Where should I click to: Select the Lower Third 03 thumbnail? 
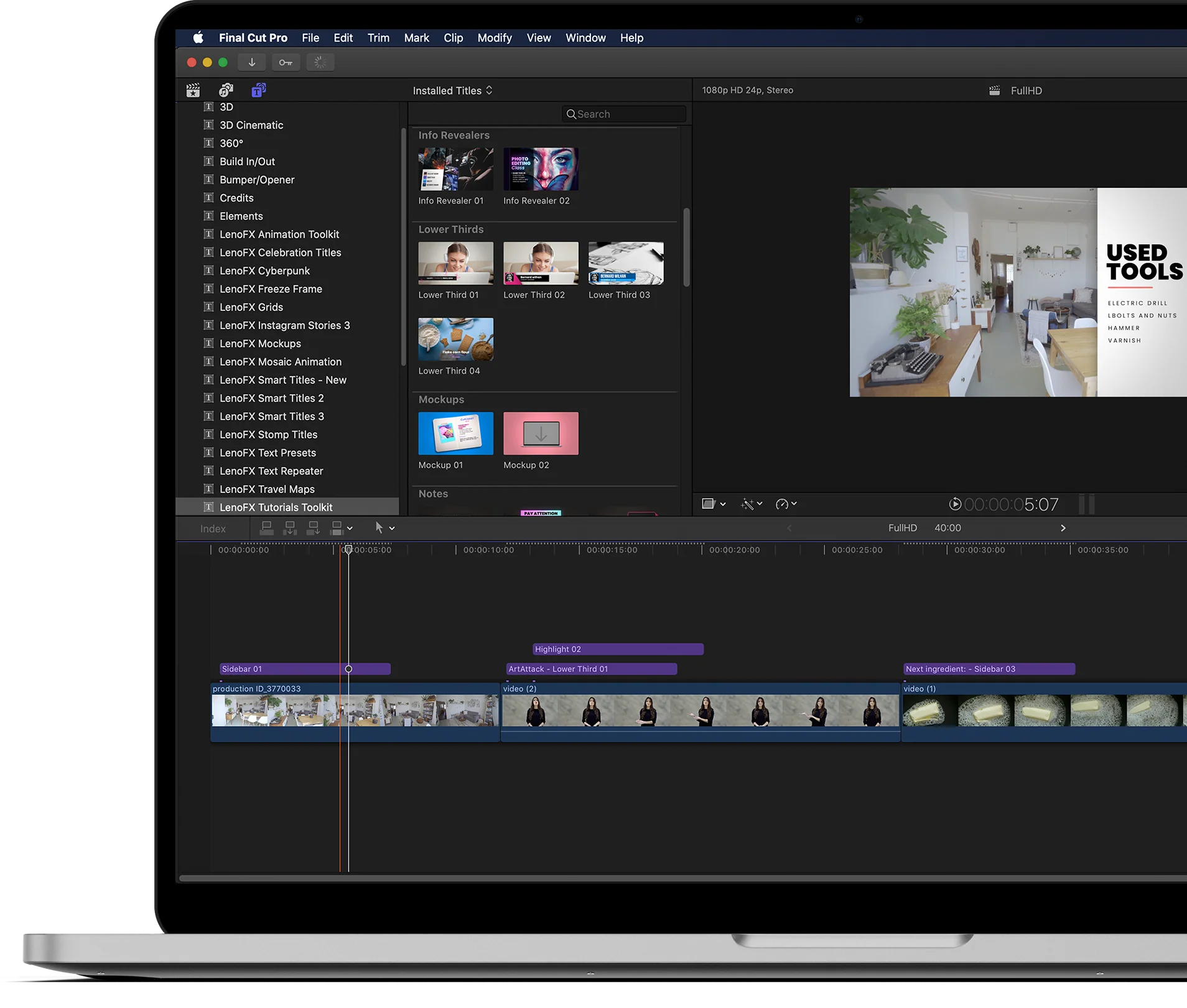pos(625,263)
